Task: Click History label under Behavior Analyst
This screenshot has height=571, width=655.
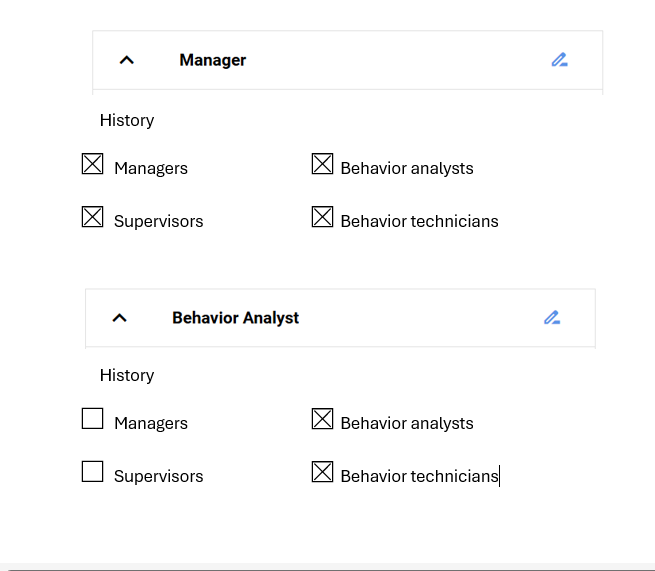Action: tap(127, 375)
